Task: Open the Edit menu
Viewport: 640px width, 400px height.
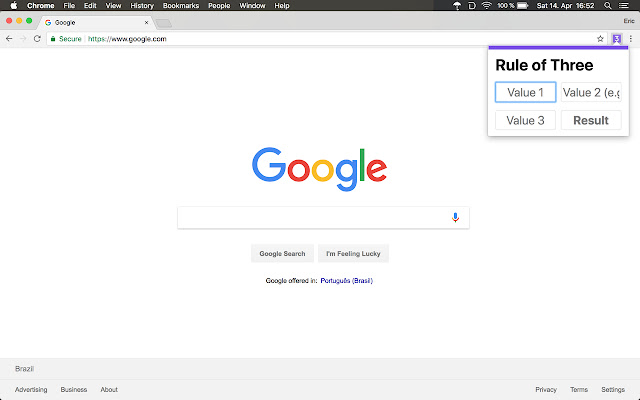Action: 90,6
